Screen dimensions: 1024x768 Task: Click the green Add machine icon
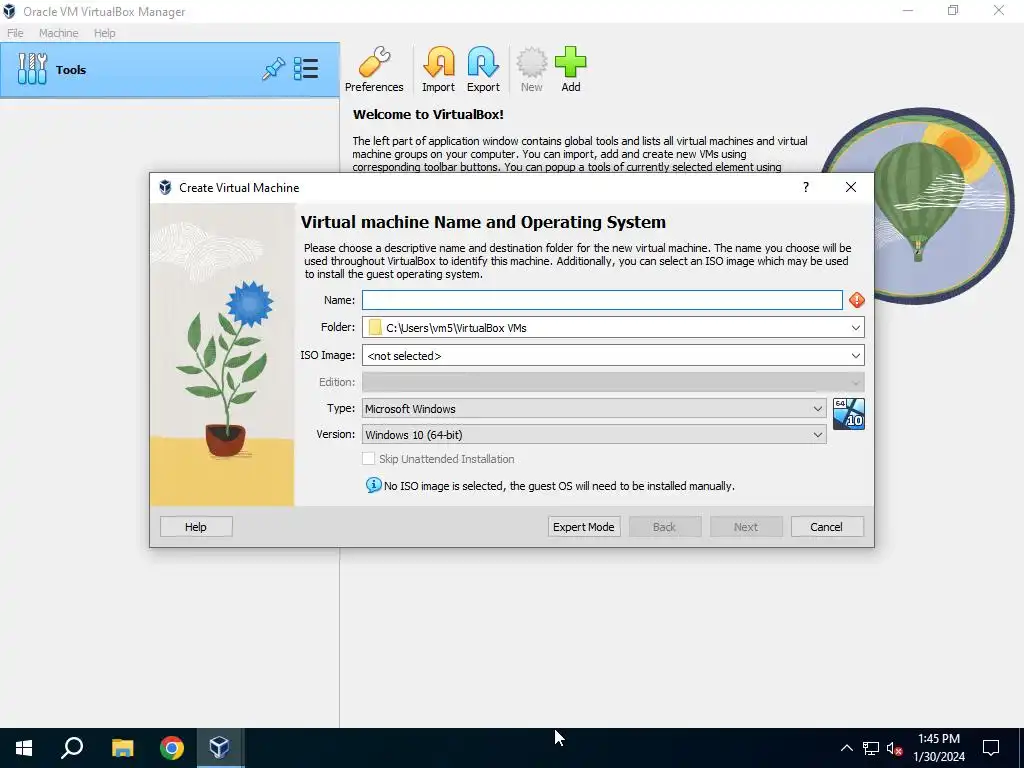tap(571, 69)
